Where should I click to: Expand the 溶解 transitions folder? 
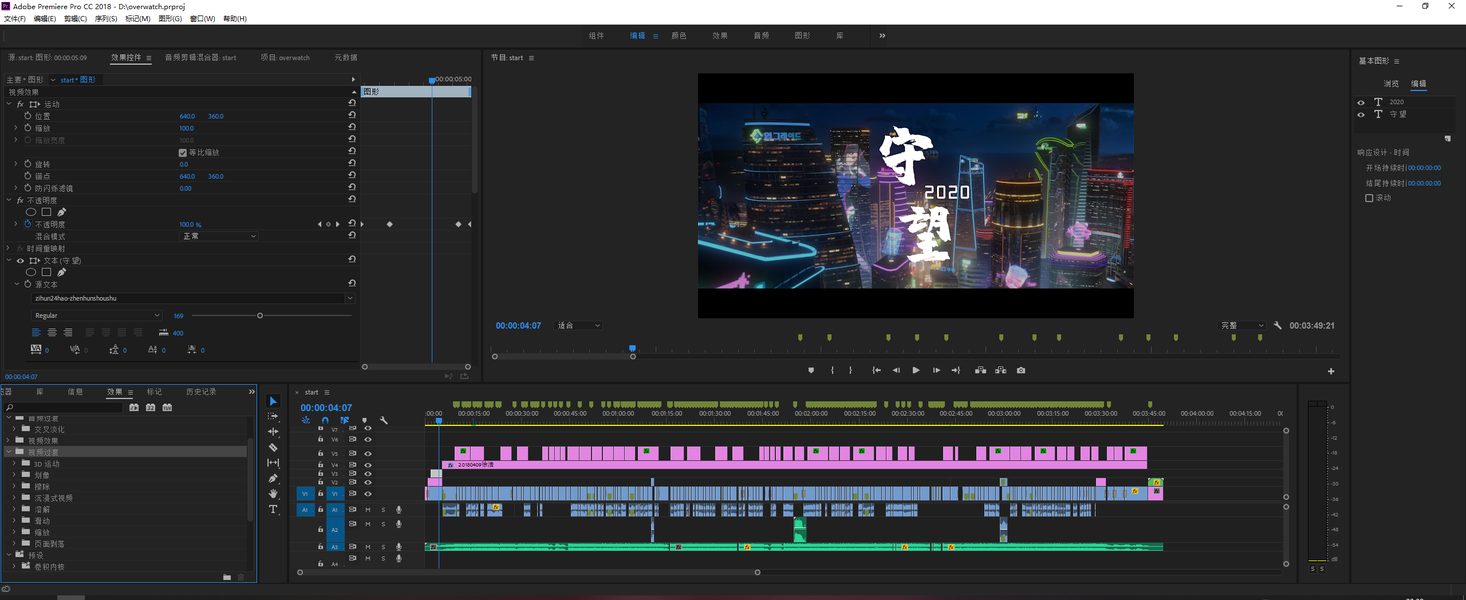pos(15,509)
